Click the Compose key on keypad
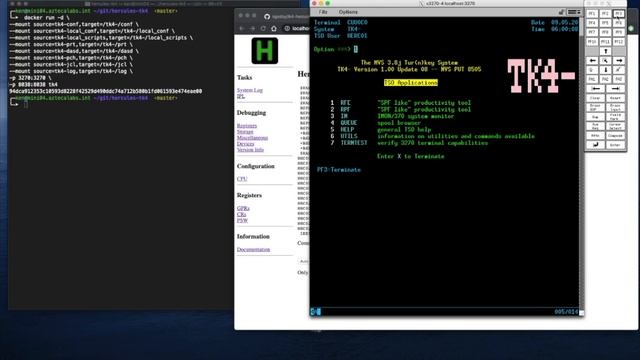Image resolution: width=640 pixels, height=360 pixels. coord(616,136)
